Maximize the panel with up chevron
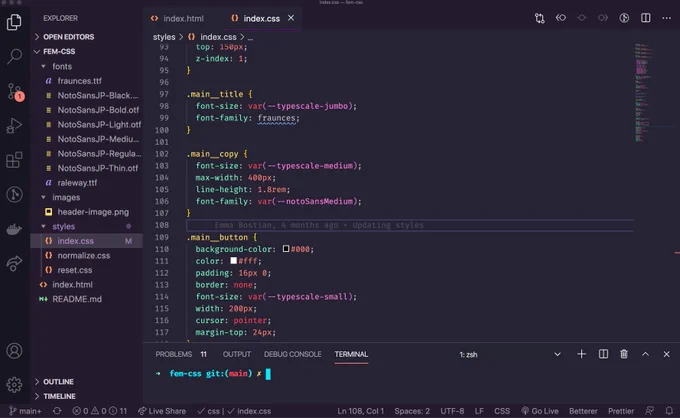The image size is (680, 418). point(645,354)
